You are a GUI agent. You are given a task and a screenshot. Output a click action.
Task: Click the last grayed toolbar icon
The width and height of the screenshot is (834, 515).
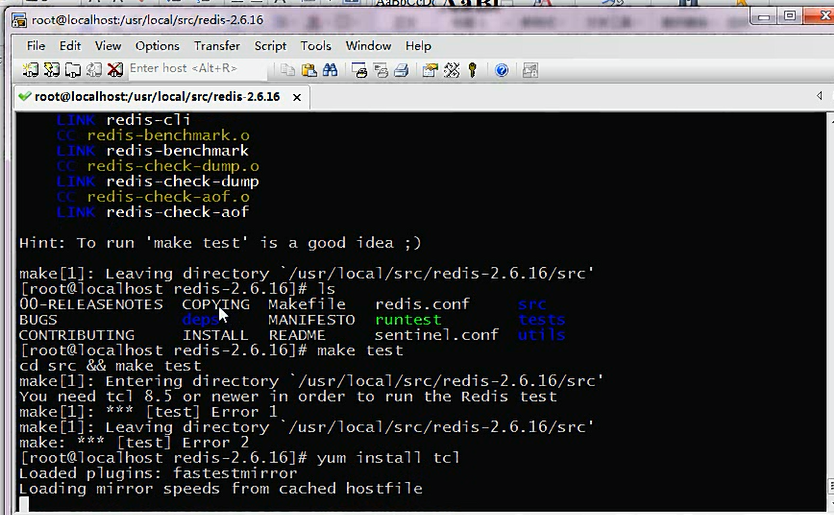[530, 70]
